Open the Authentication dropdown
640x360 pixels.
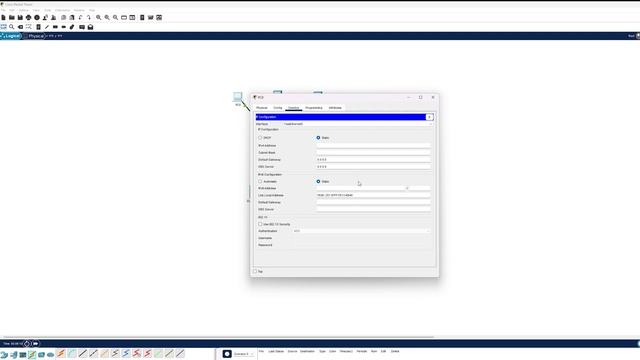pyautogui.click(x=361, y=231)
